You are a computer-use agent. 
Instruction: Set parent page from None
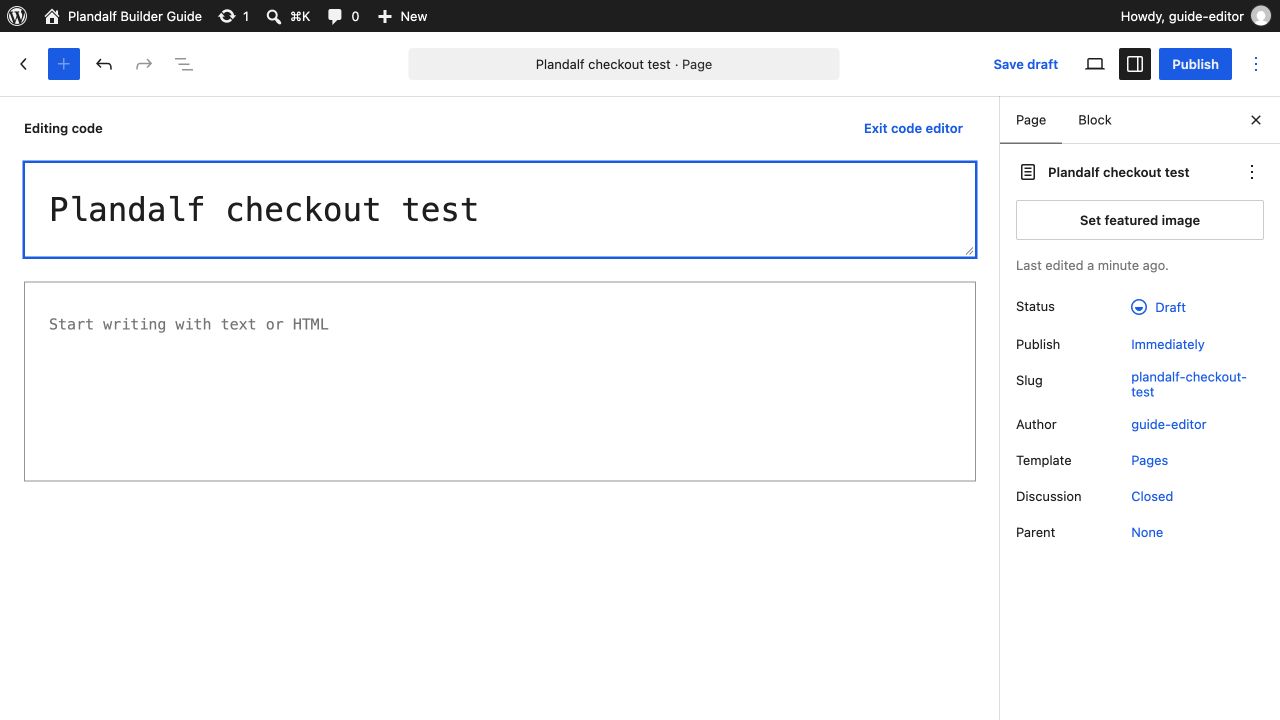pyautogui.click(x=1147, y=532)
